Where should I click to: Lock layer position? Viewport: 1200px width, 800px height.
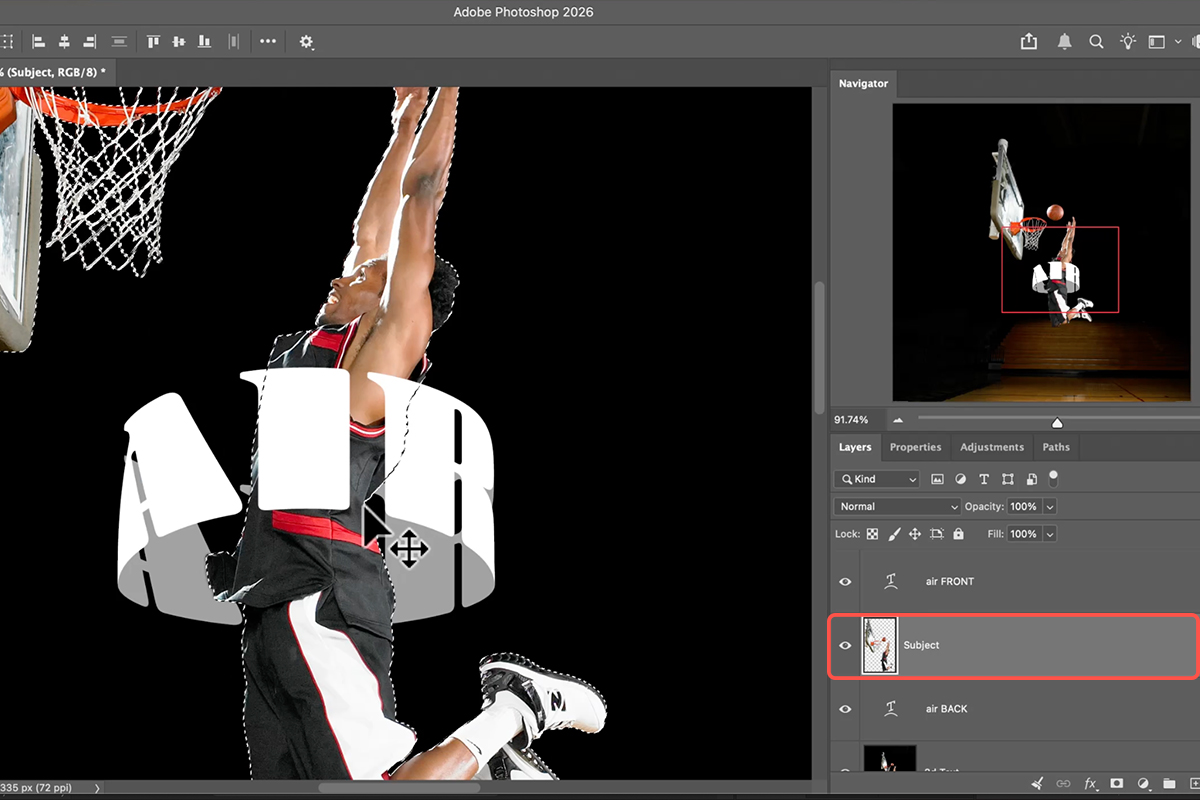pyautogui.click(x=914, y=534)
